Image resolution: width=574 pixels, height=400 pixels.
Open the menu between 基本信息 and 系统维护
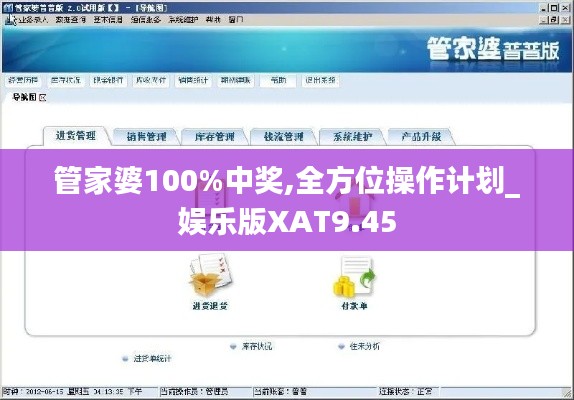[x=146, y=20]
